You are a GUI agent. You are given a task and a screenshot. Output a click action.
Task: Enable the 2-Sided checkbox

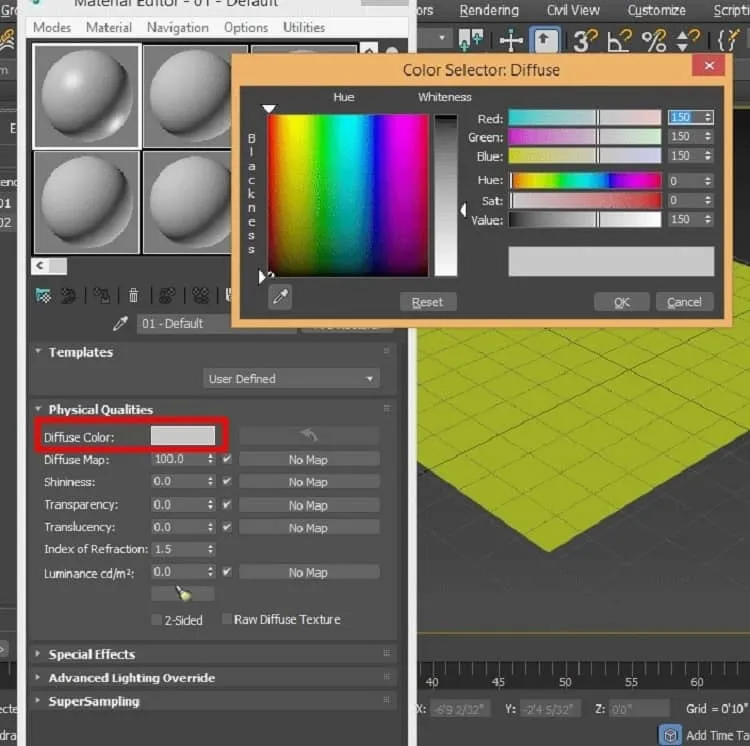[x=156, y=620]
